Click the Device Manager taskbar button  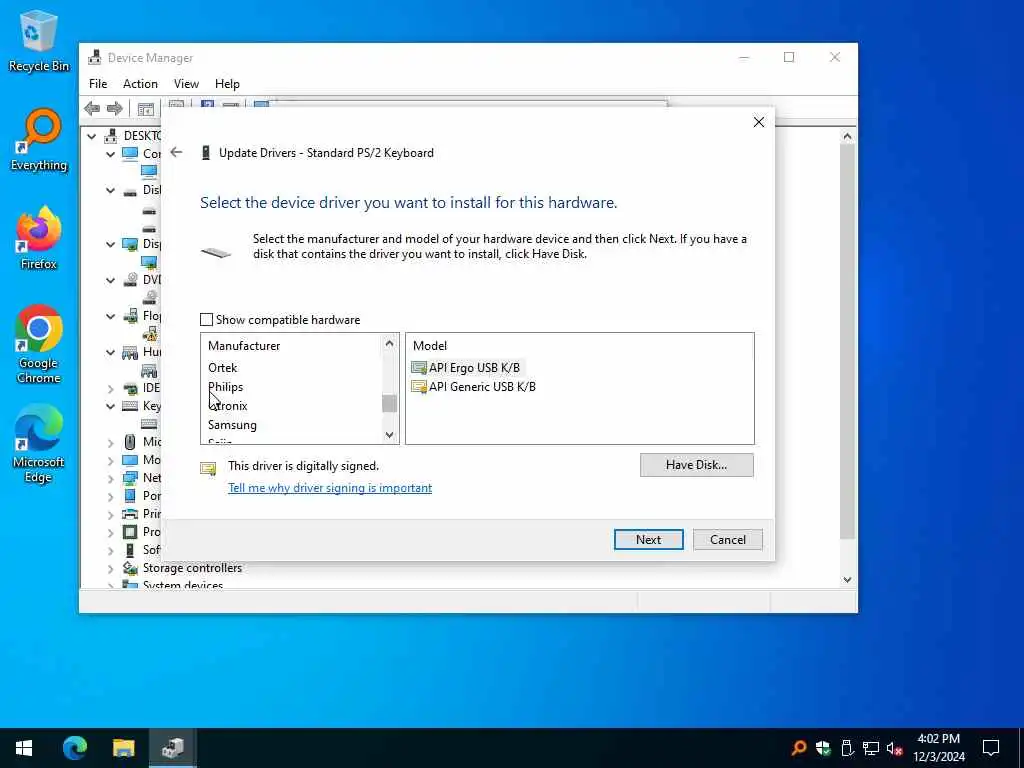172,748
